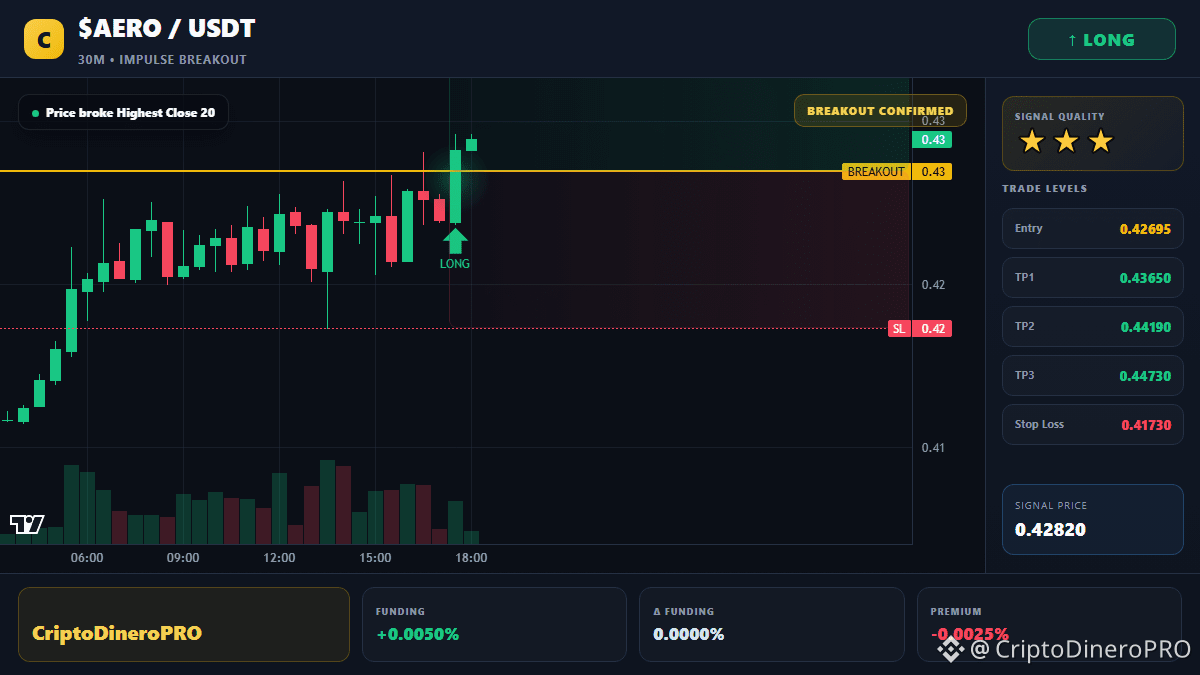Click the 09:00 time axis label
The width and height of the screenshot is (1200, 675).
click(x=183, y=558)
